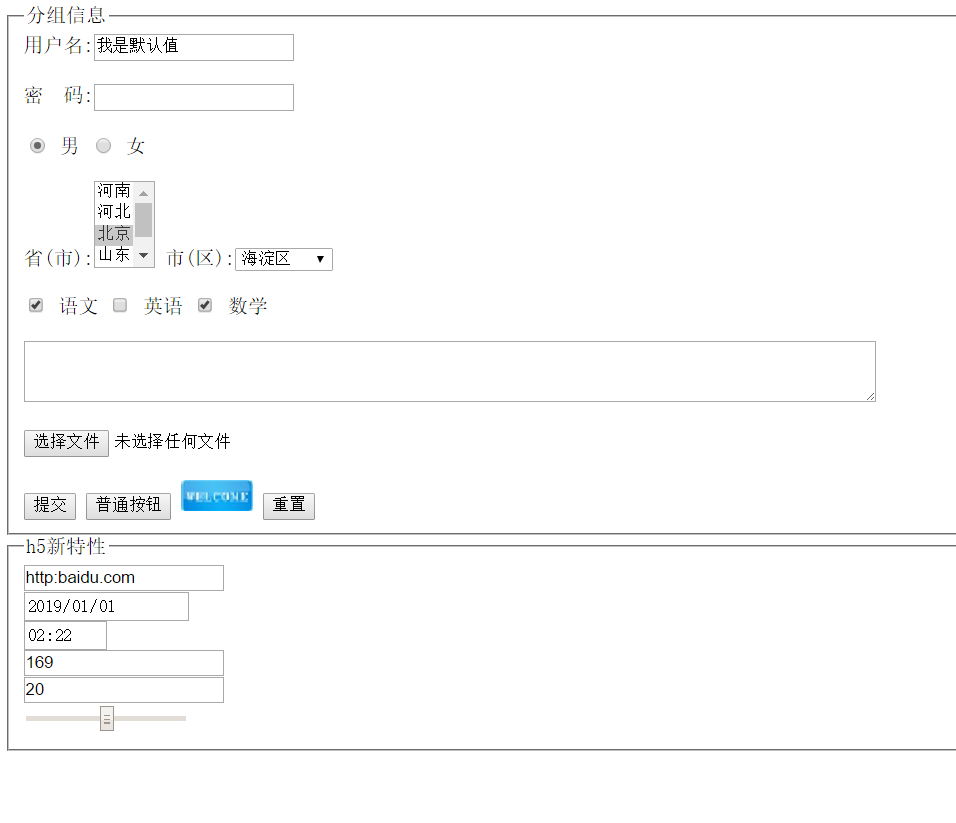Image resolution: width=956 pixels, height=823 pixels.
Task: Click the 02:22 time field
Action: point(65,635)
